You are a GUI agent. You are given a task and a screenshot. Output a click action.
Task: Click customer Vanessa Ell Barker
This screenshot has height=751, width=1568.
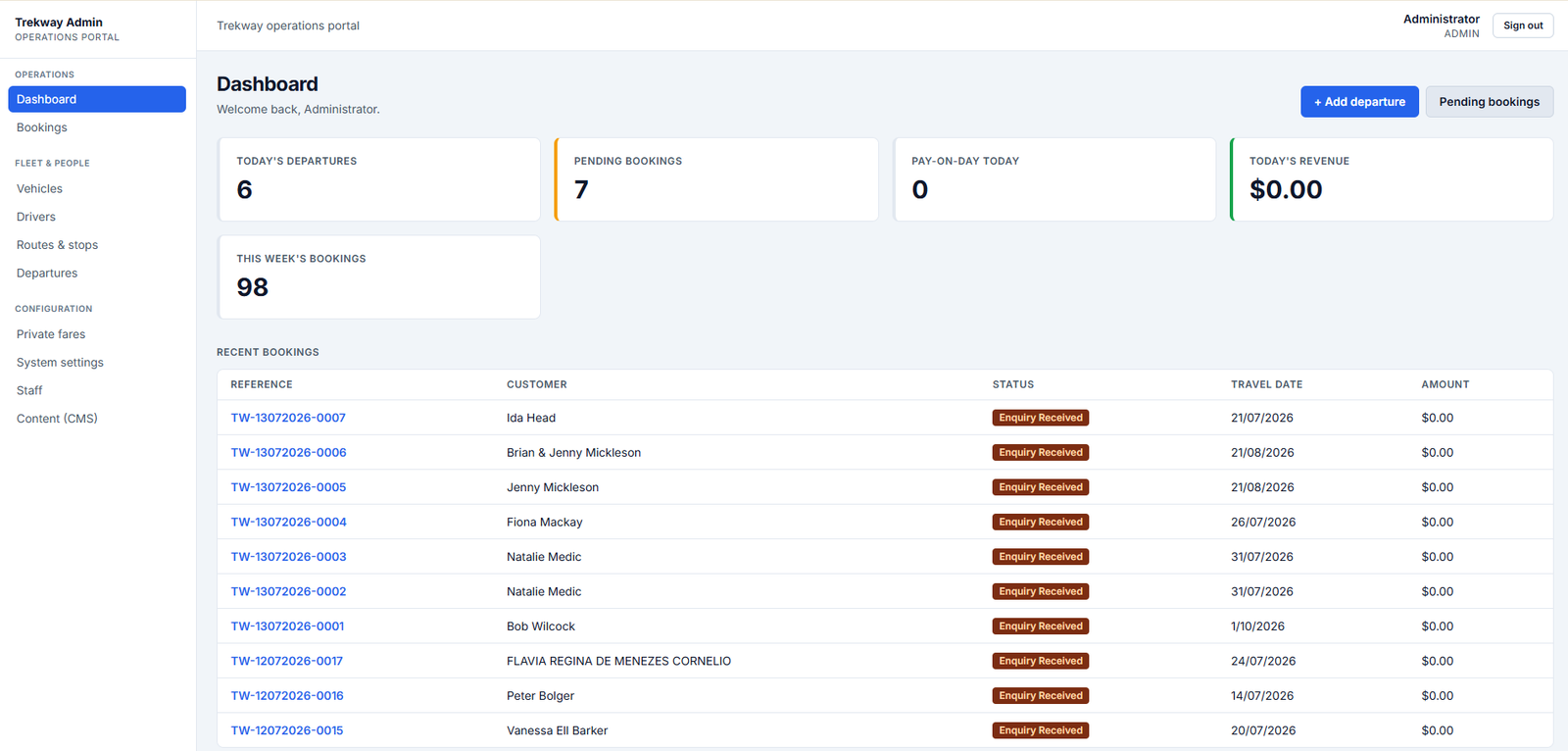point(557,730)
